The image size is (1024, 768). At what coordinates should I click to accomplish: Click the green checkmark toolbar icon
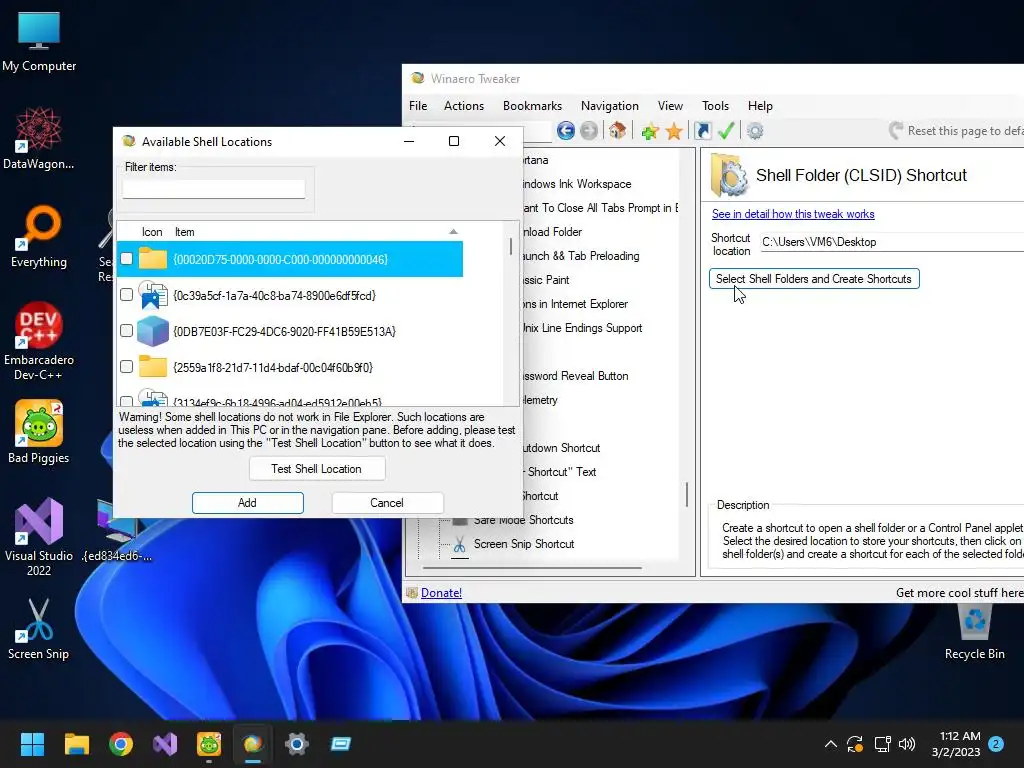click(726, 131)
